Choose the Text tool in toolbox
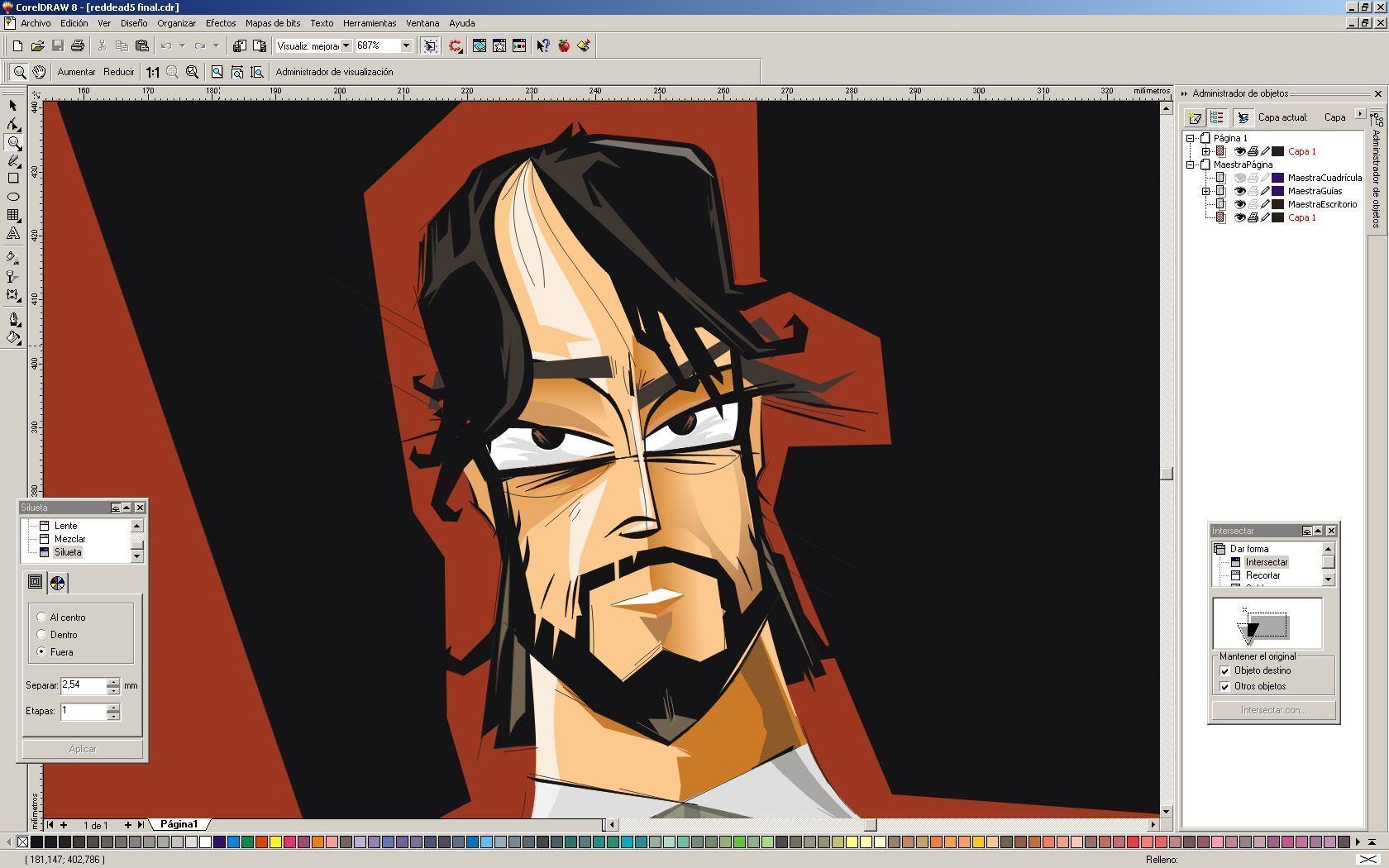The height and width of the screenshot is (868, 1389). coord(13,234)
